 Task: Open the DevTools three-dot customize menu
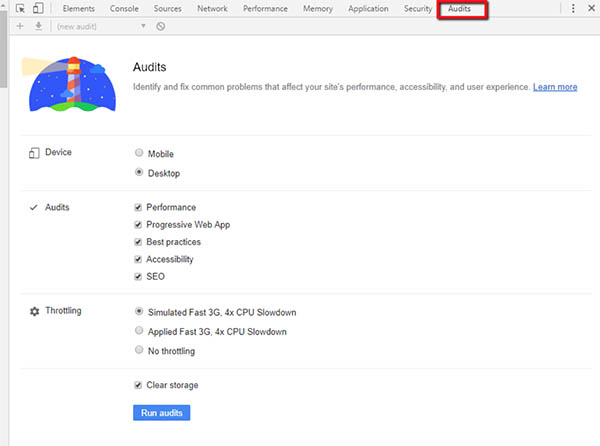pyautogui.click(x=573, y=8)
